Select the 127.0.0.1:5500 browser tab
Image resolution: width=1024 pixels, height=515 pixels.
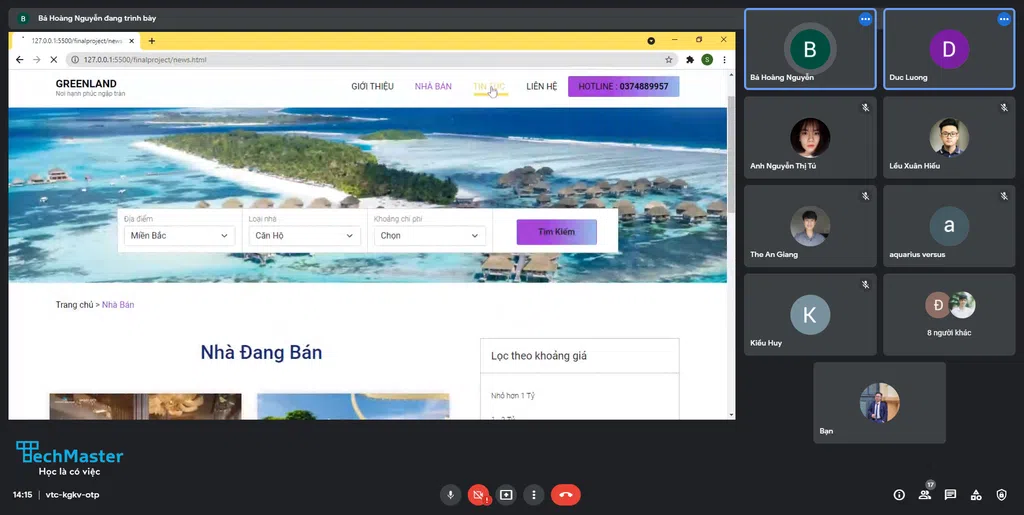tap(76, 40)
